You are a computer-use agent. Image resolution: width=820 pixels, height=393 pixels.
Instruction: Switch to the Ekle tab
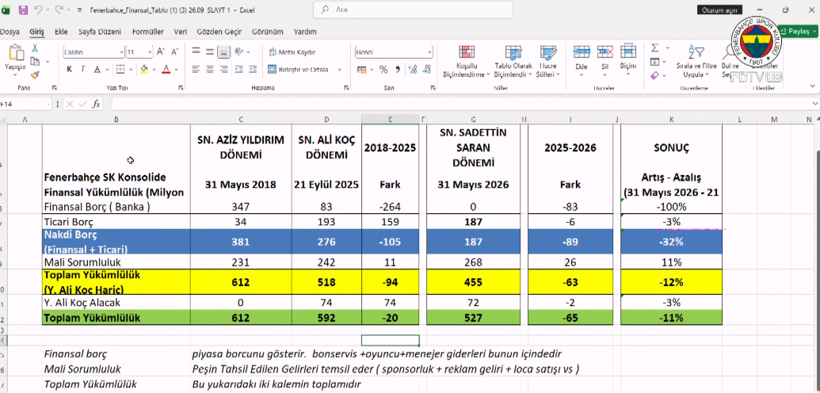click(x=61, y=31)
